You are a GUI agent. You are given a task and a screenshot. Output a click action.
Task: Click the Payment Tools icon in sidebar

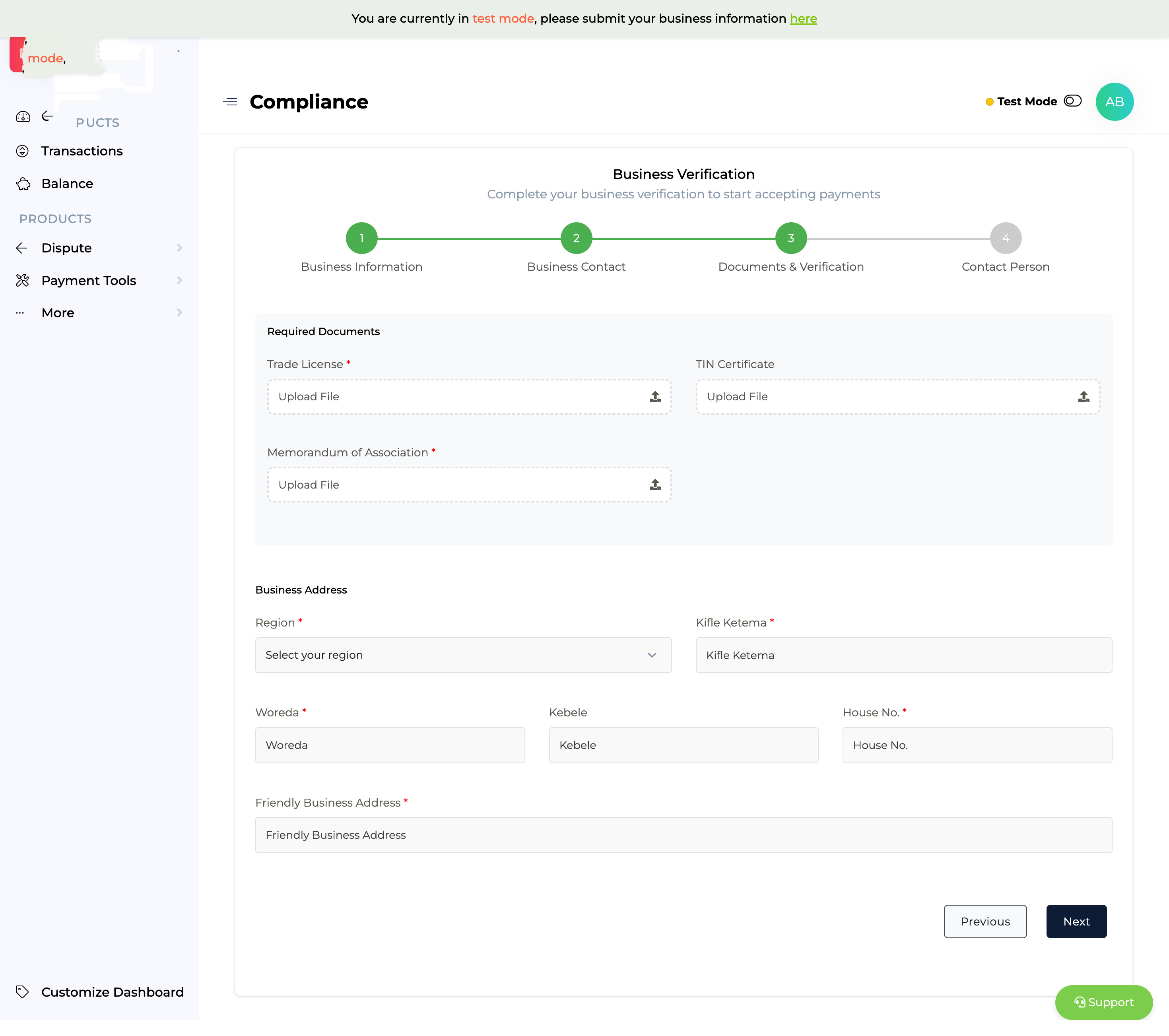click(22, 280)
